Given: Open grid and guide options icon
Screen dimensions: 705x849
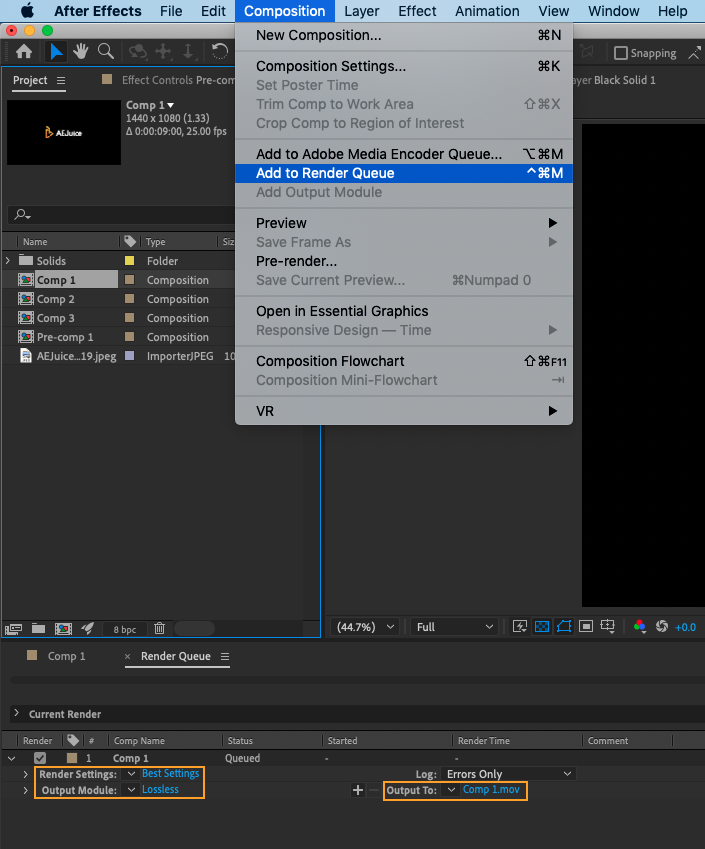Looking at the screenshot, I should click(x=608, y=626).
